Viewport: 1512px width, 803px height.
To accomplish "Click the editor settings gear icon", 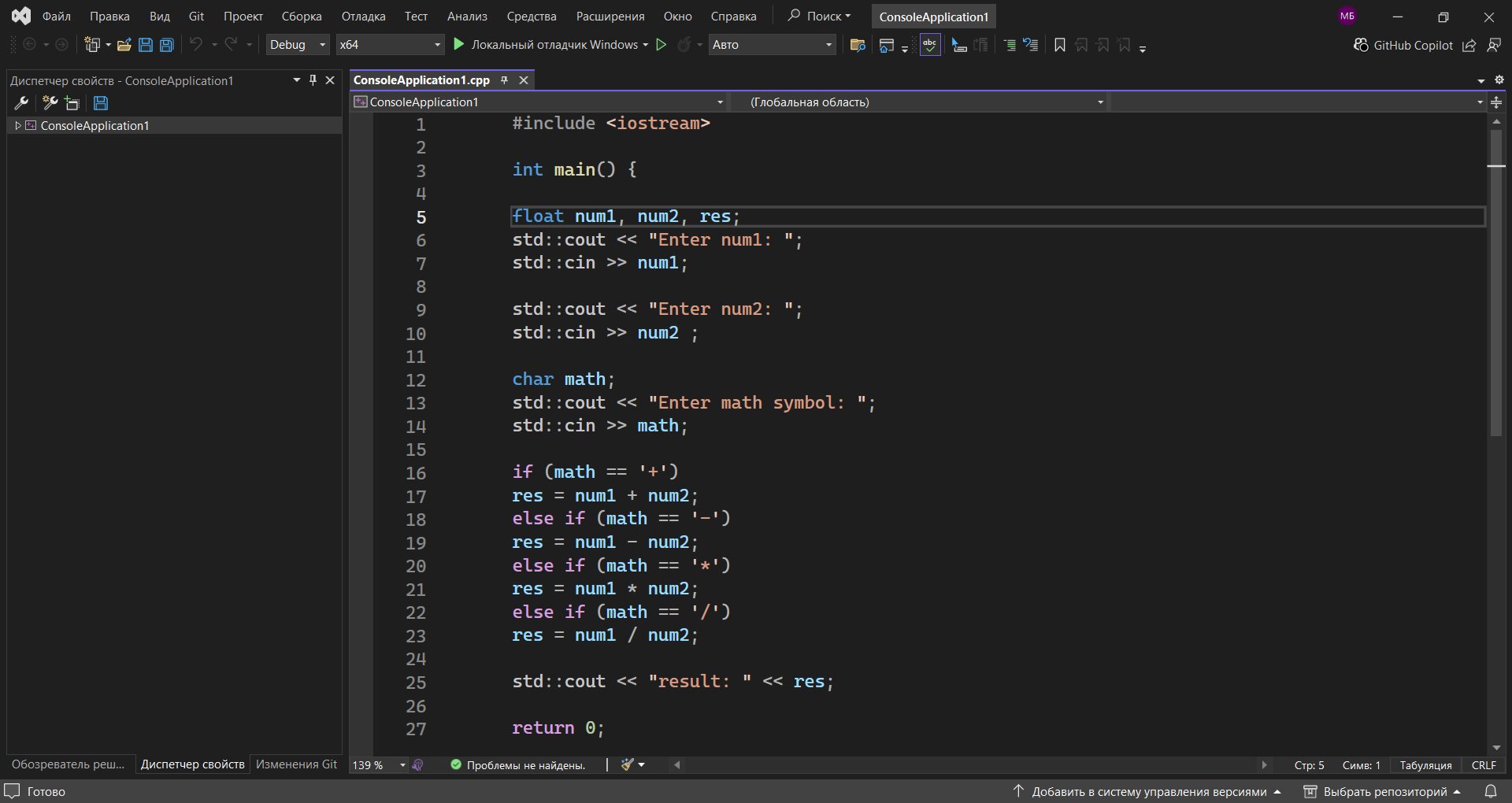I will click(1499, 80).
